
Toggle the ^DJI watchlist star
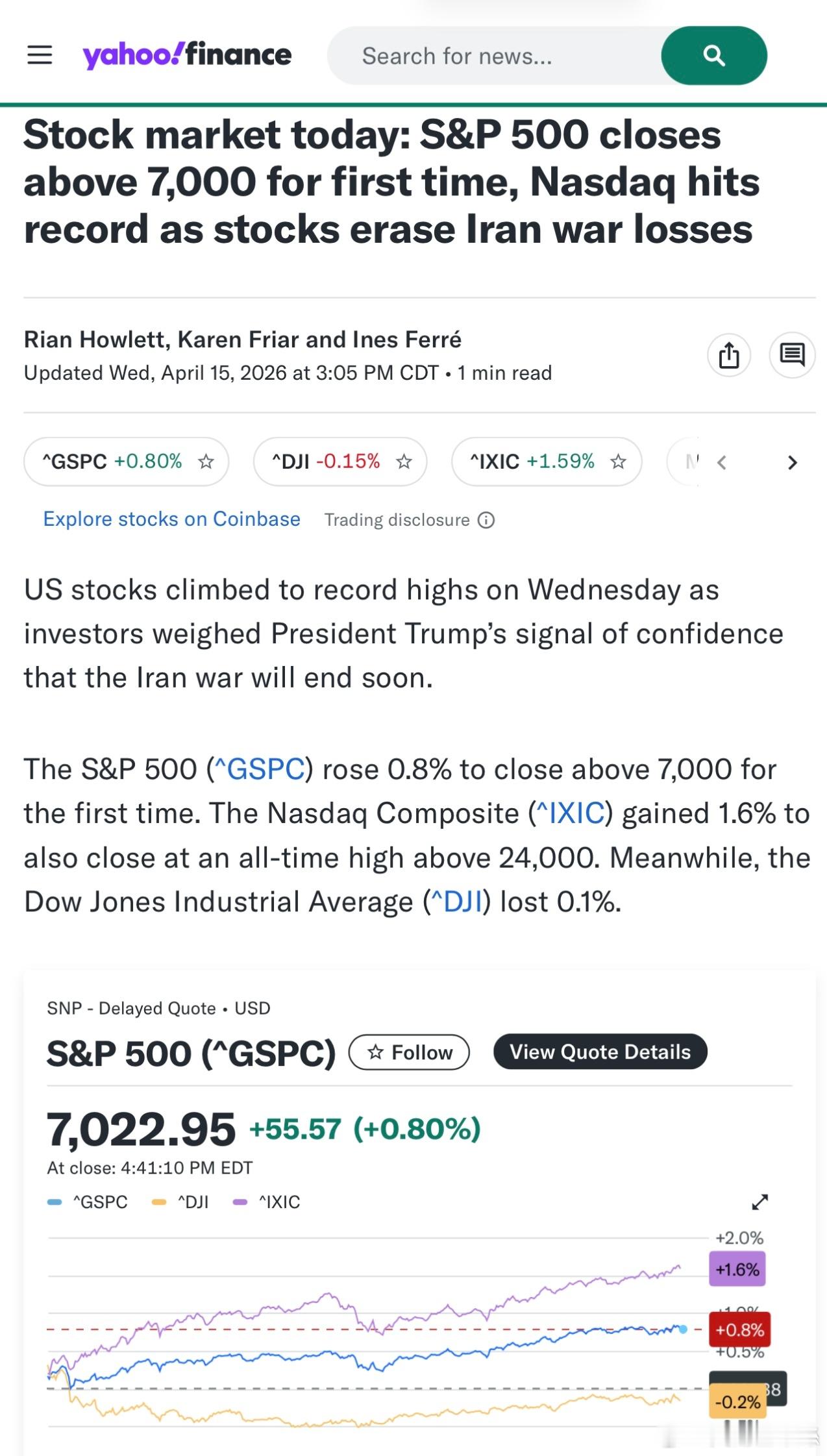tap(404, 462)
